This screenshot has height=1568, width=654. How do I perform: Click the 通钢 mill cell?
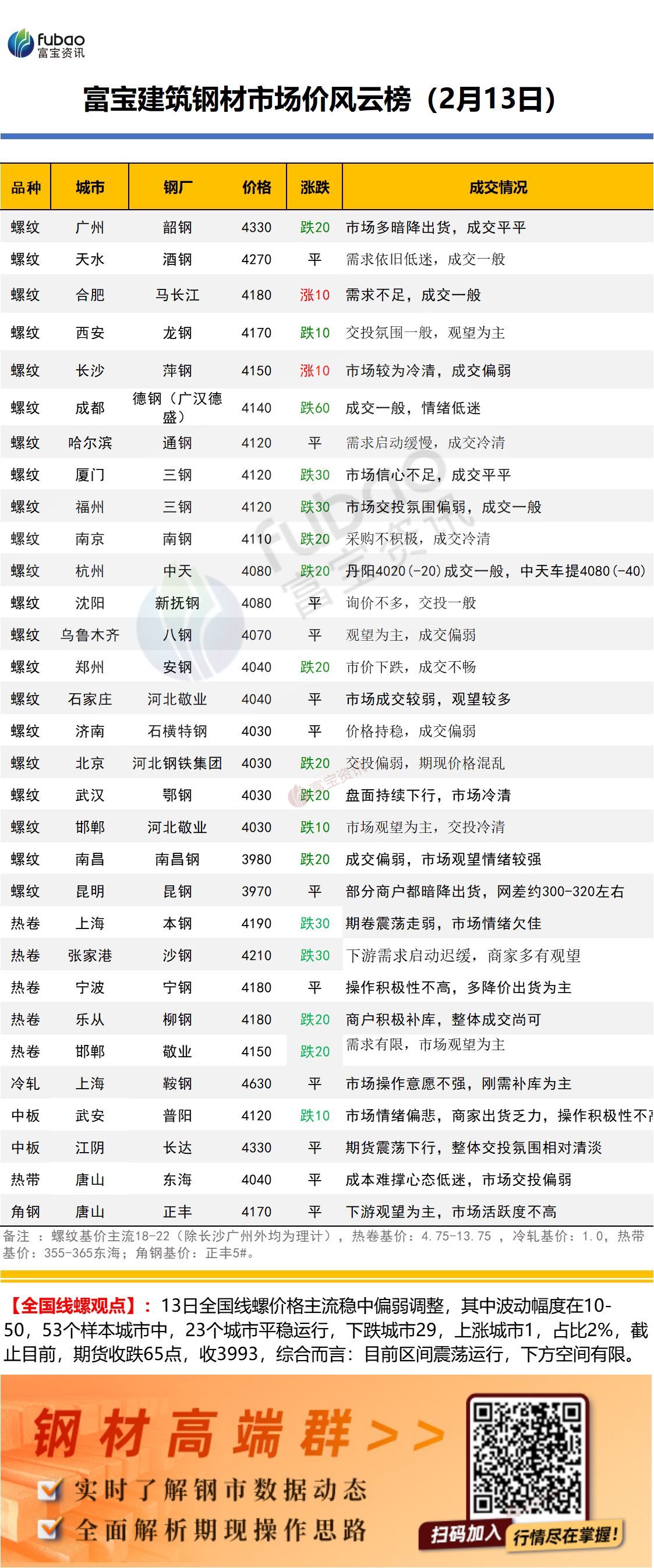coord(178,443)
